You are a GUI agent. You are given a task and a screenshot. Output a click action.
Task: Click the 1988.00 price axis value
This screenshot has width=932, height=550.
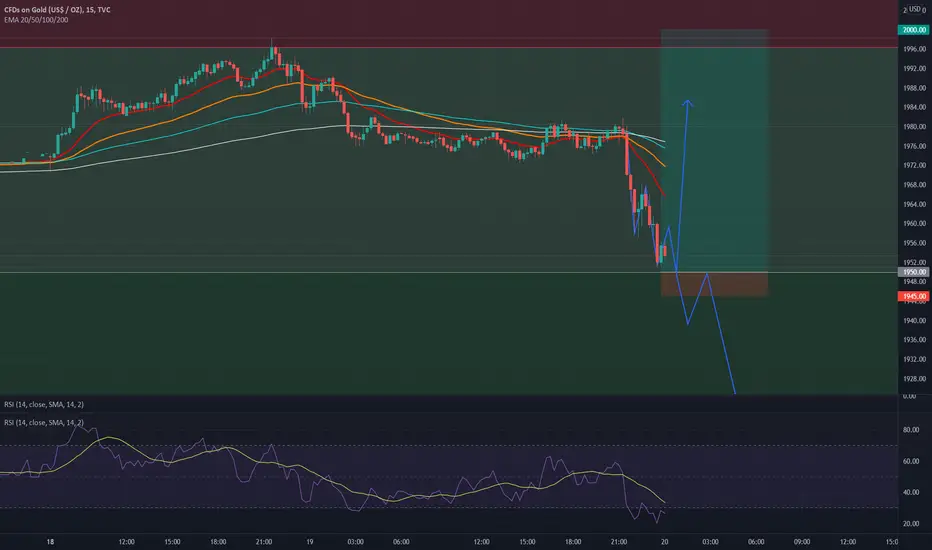tap(915, 88)
